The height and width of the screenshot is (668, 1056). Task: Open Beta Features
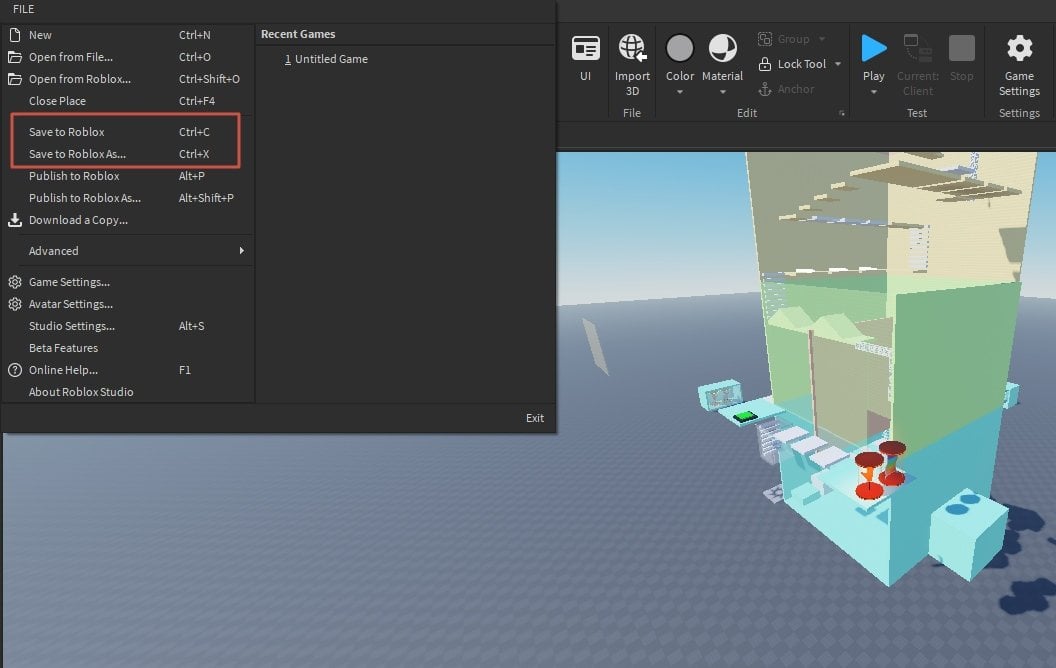127,348
